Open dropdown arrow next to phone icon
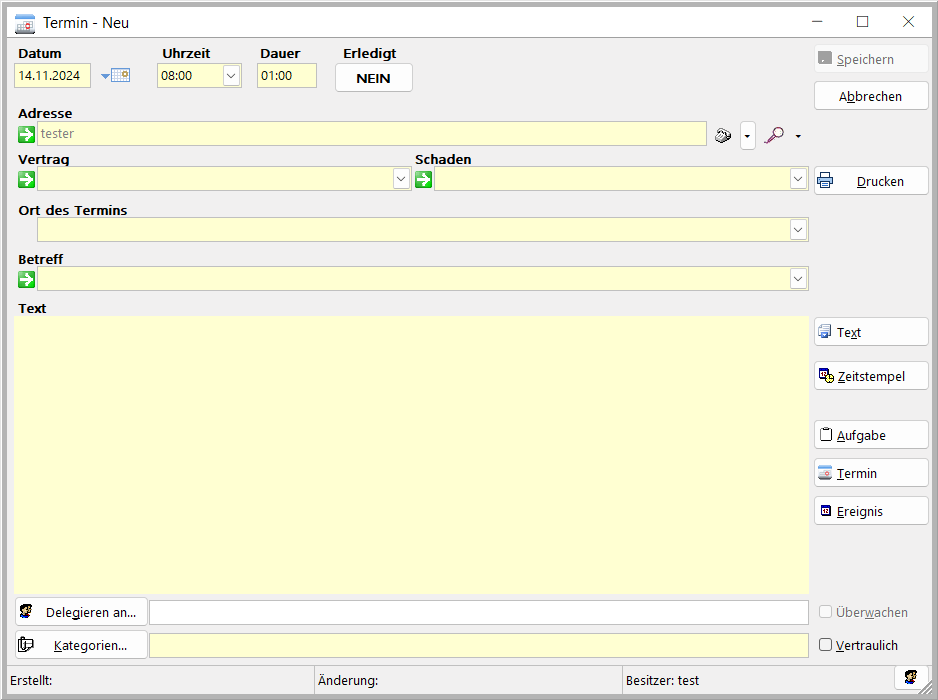 748,135
